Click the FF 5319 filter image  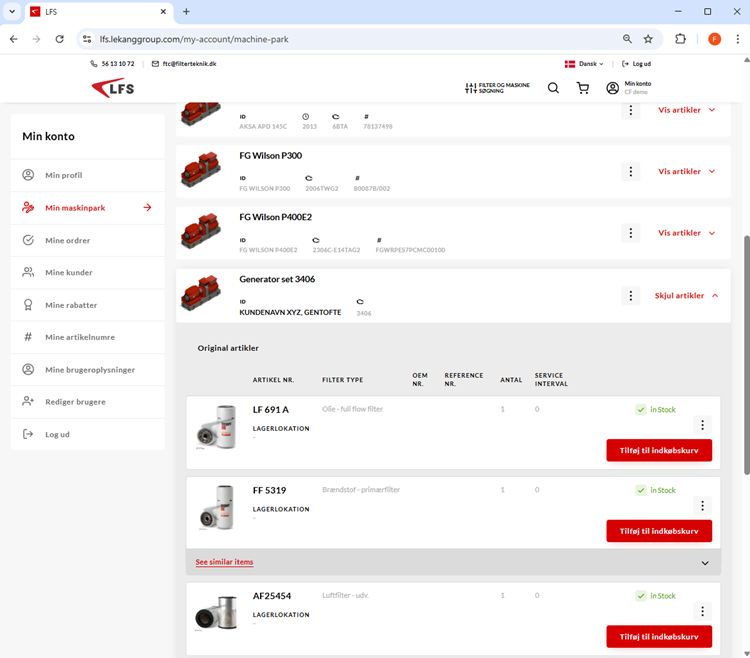pyautogui.click(x=217, y=508)
